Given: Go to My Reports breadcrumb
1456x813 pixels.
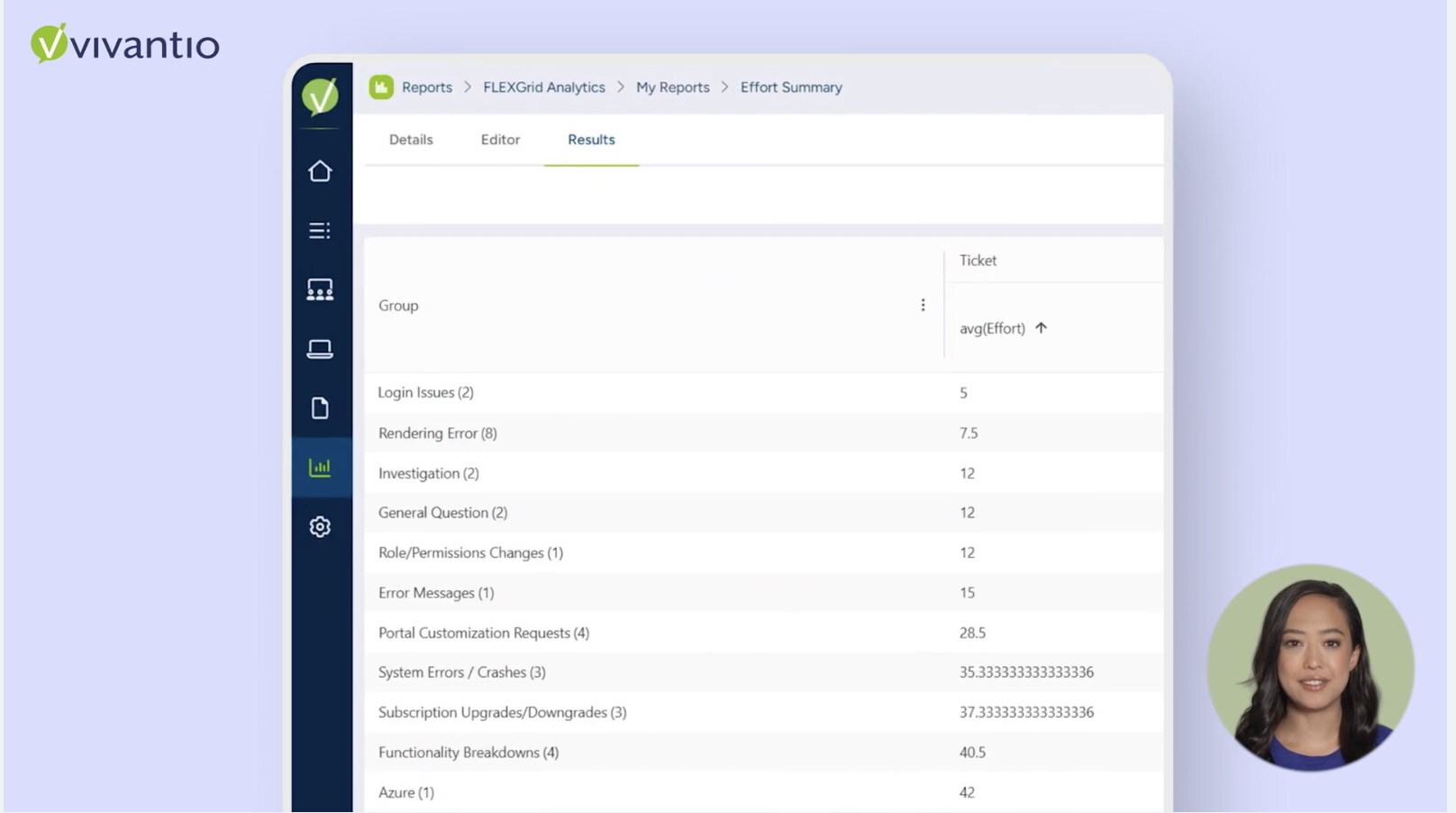Looking at the screenshot, I should click(672, 87).
